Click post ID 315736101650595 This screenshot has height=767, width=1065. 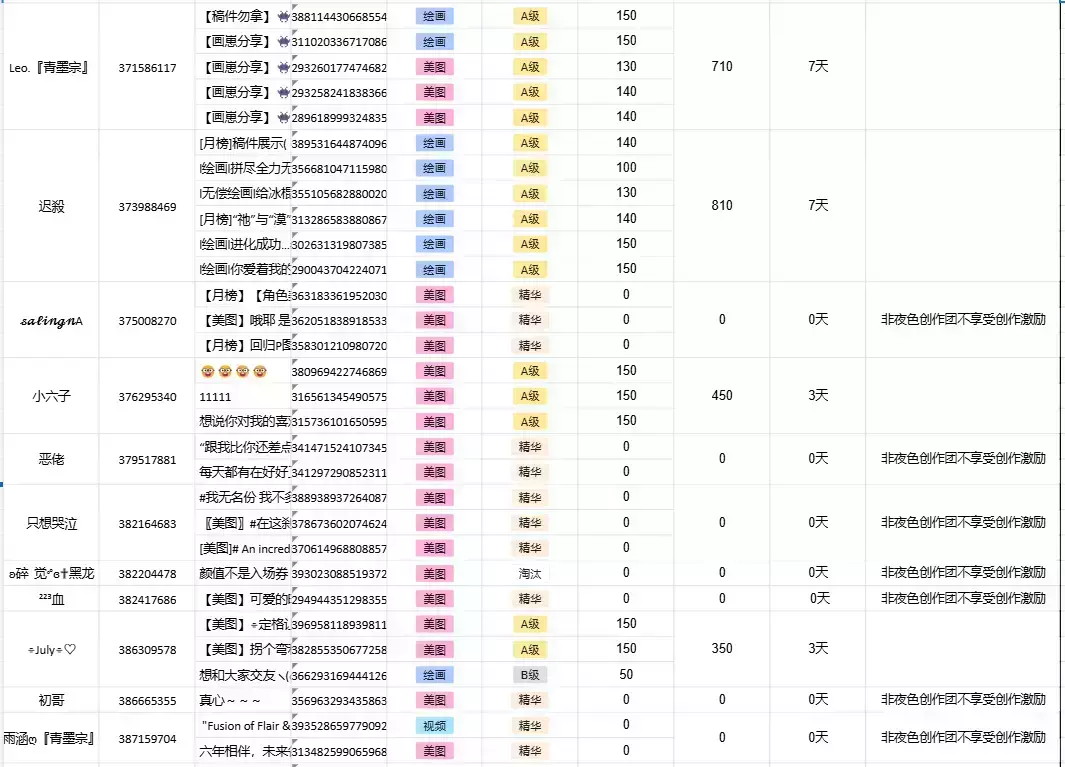tap(339, 422)
